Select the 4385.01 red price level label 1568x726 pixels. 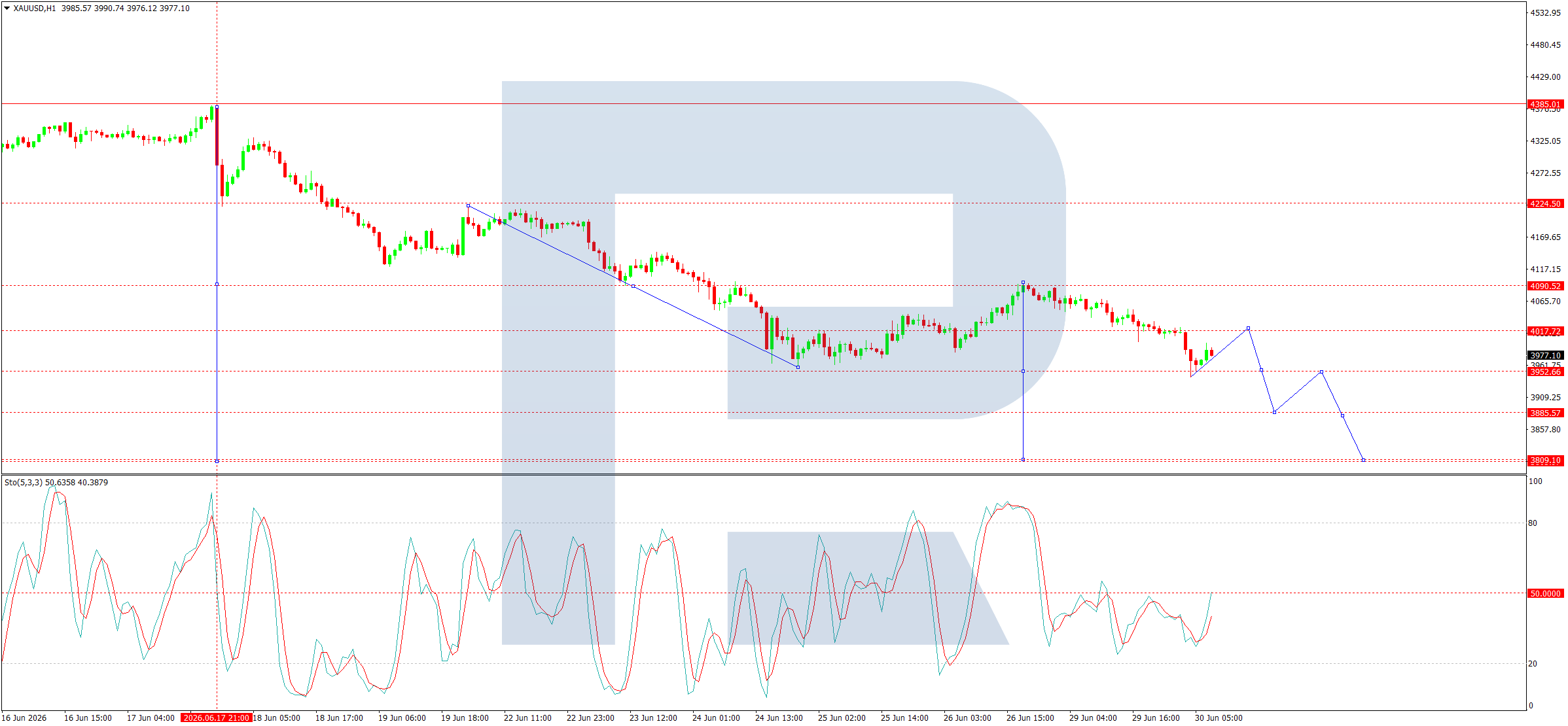(x=1546, y=104)
